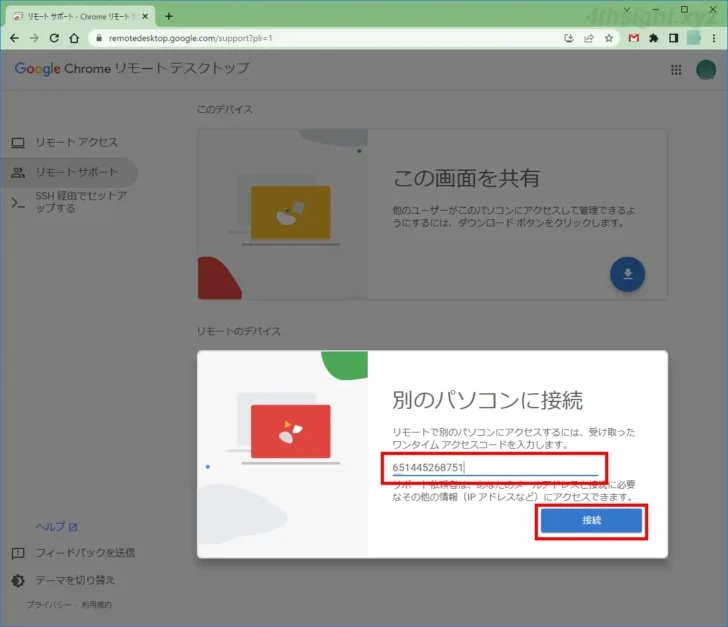
Task: Go back using browser back arrow
Action: [x=14, y=38]
